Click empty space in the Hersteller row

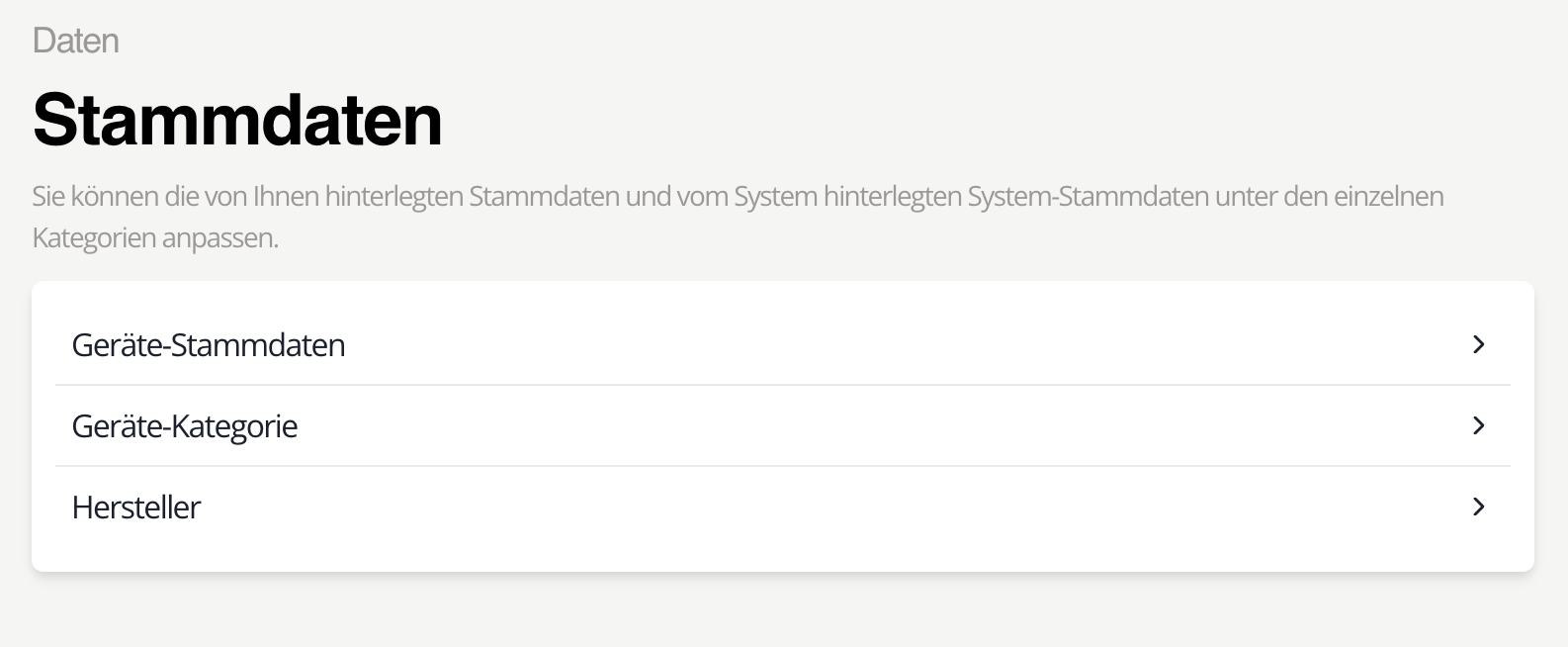[x=890, y=507]
